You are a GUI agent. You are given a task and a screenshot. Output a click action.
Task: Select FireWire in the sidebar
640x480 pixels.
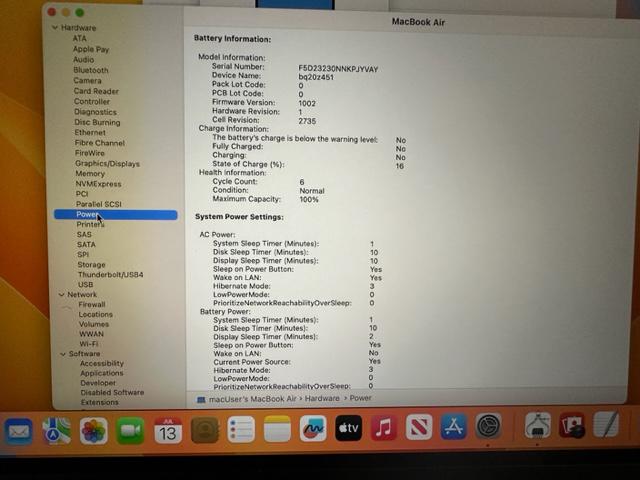(x=89, y=153)
